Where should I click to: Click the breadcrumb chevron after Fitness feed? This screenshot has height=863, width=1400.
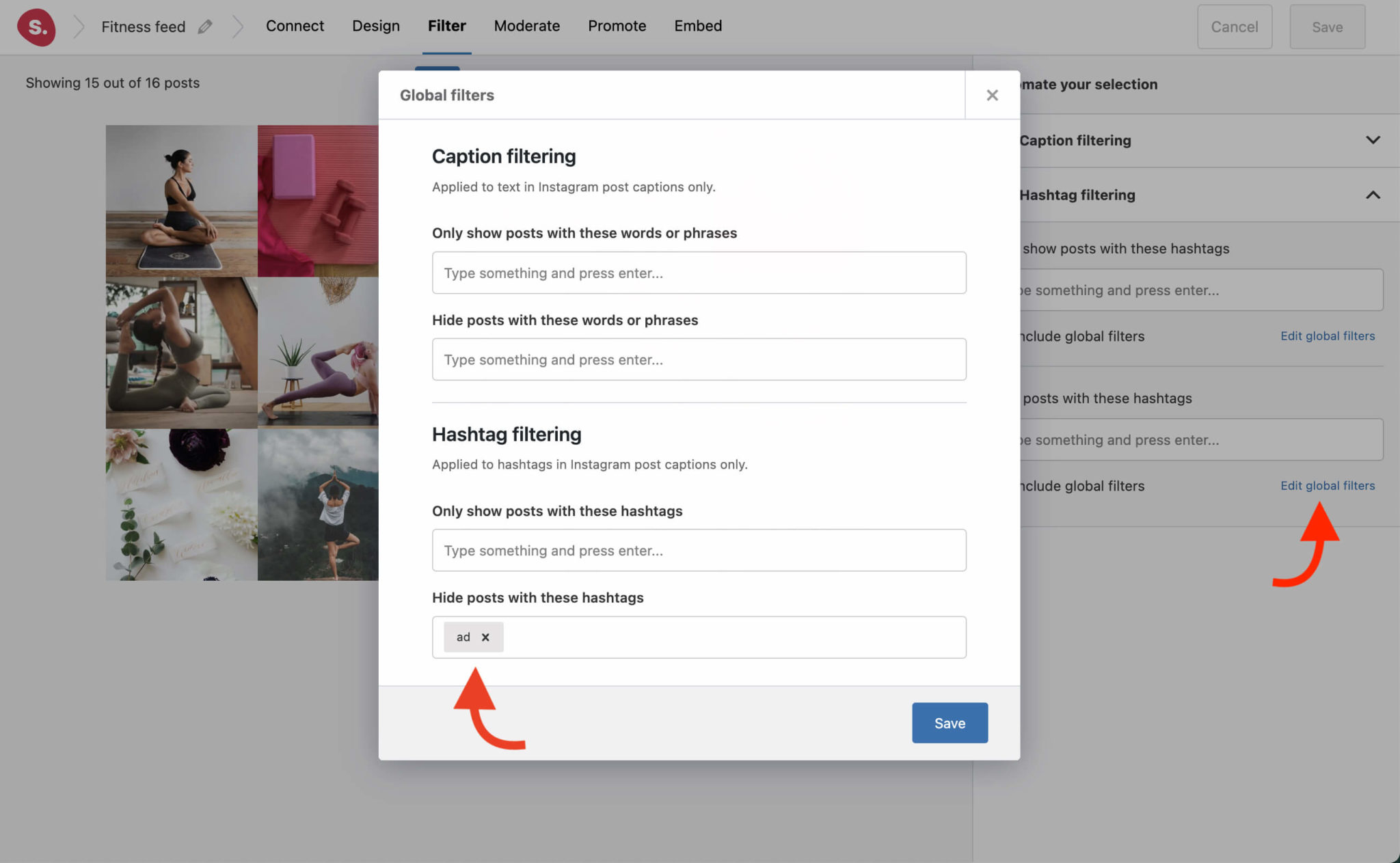[x=238, y=26]
